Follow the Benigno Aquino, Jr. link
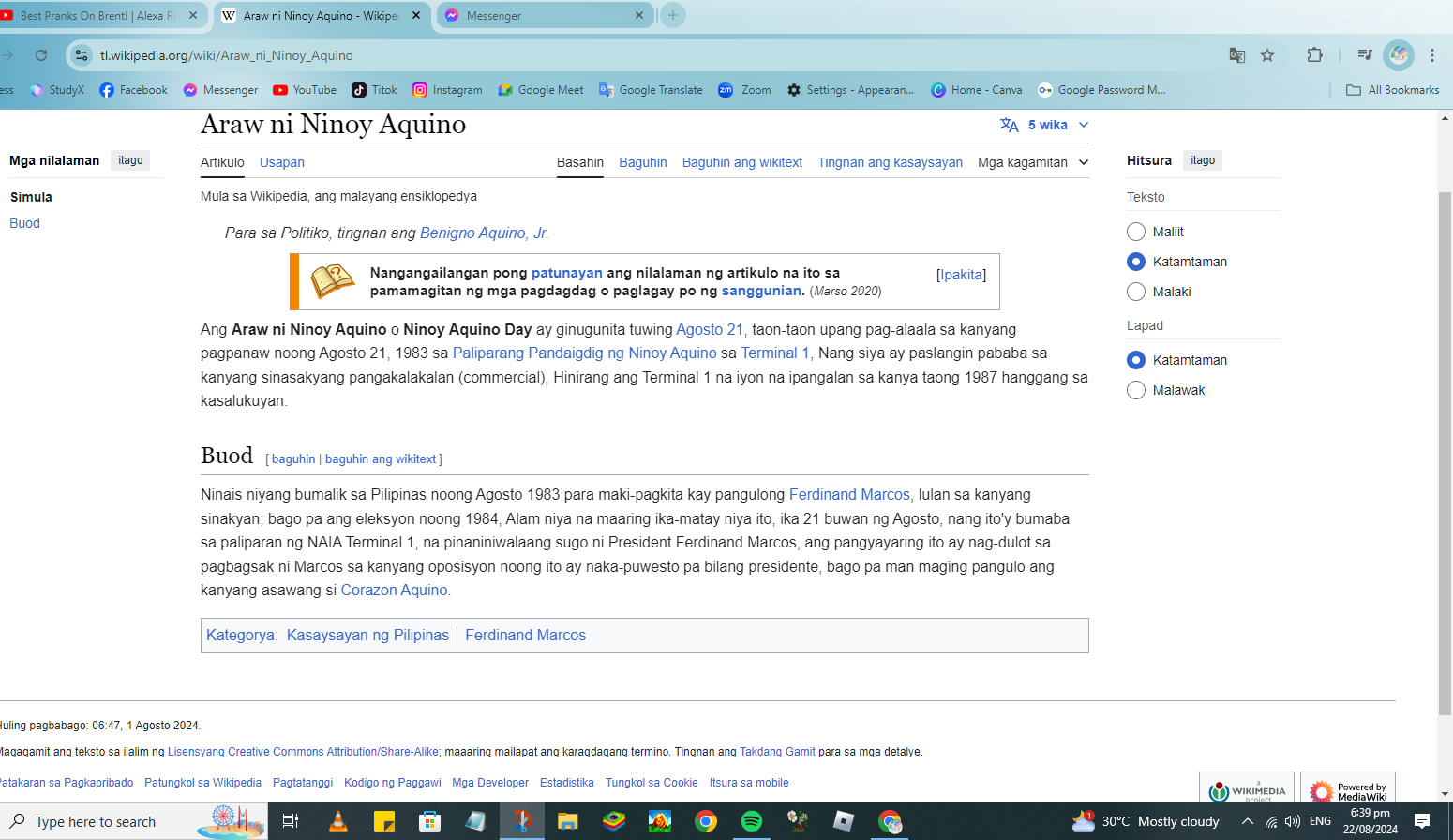Image resolution: width=1453 pixels, height=840 pixels. (x=485, y=232)
